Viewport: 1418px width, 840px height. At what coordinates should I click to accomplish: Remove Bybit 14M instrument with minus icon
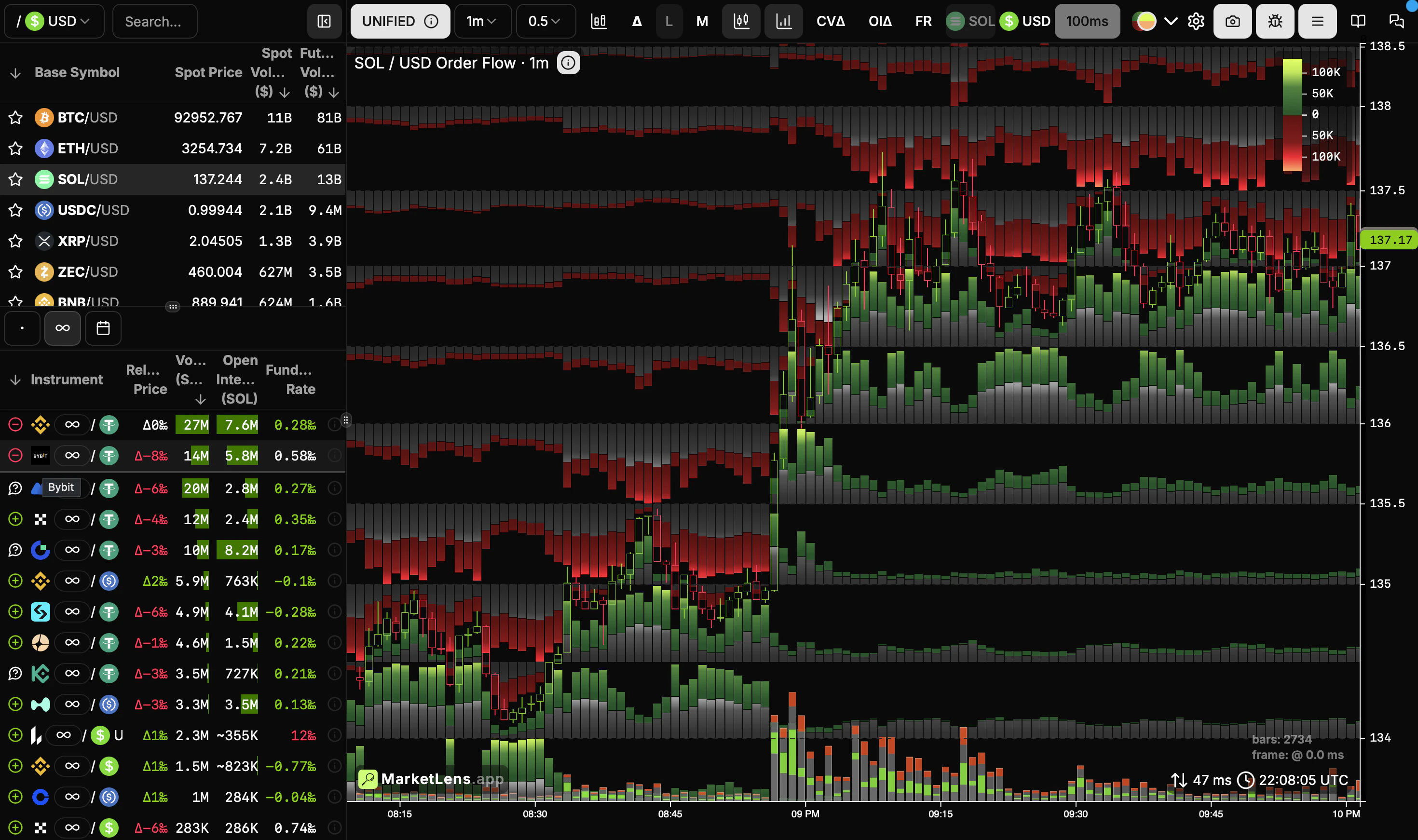tap(15, 456)
